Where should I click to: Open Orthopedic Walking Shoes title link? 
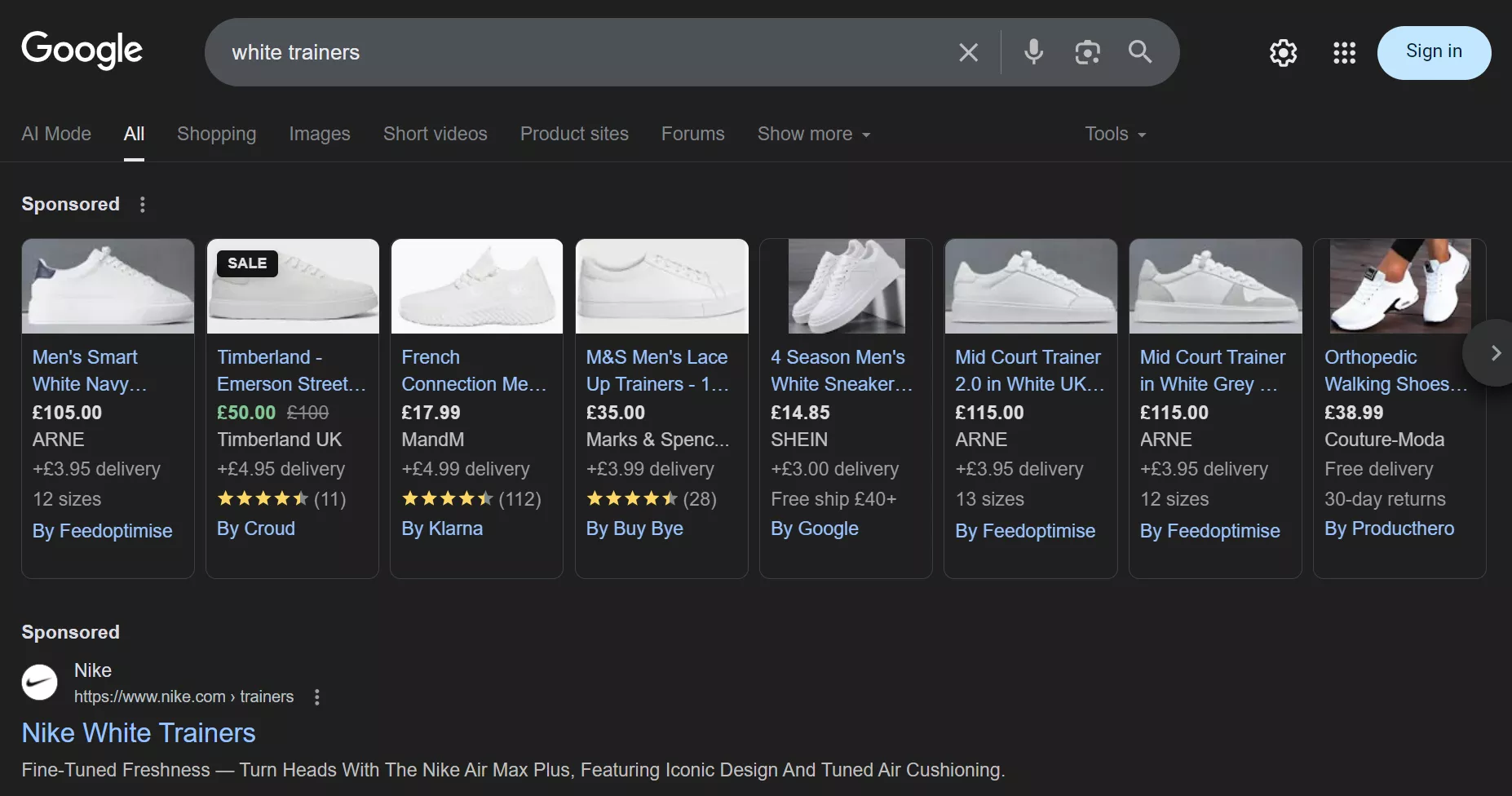1395,370
